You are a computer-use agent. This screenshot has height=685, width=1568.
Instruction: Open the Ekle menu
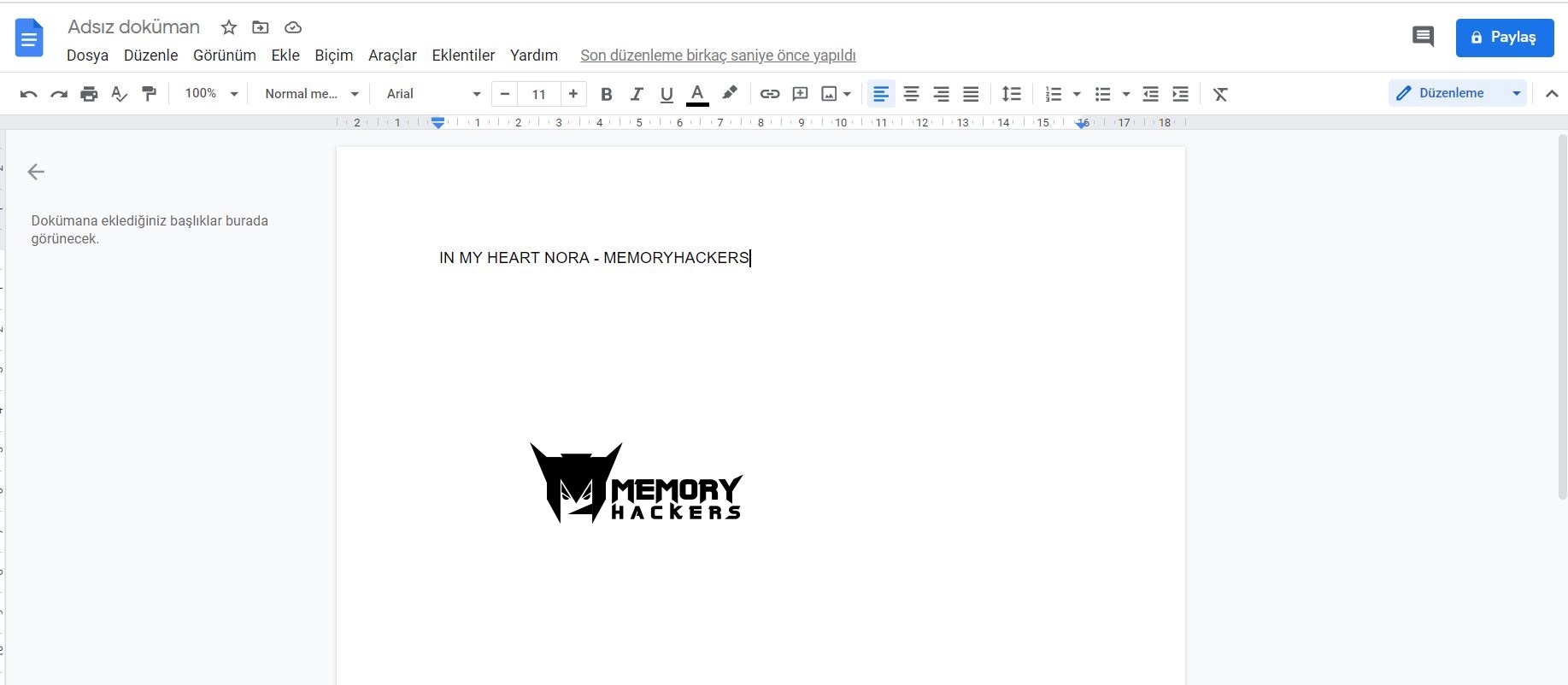click(285, 56)
